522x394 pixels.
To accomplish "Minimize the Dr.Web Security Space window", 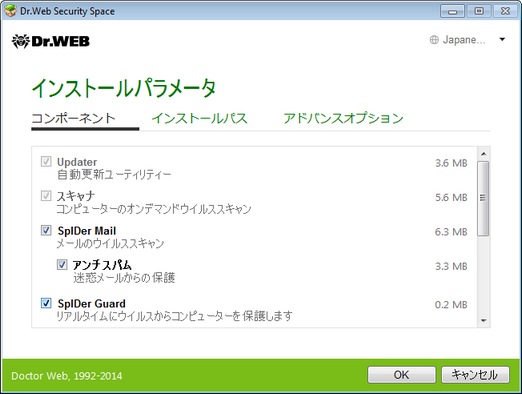I will (452, 11).
